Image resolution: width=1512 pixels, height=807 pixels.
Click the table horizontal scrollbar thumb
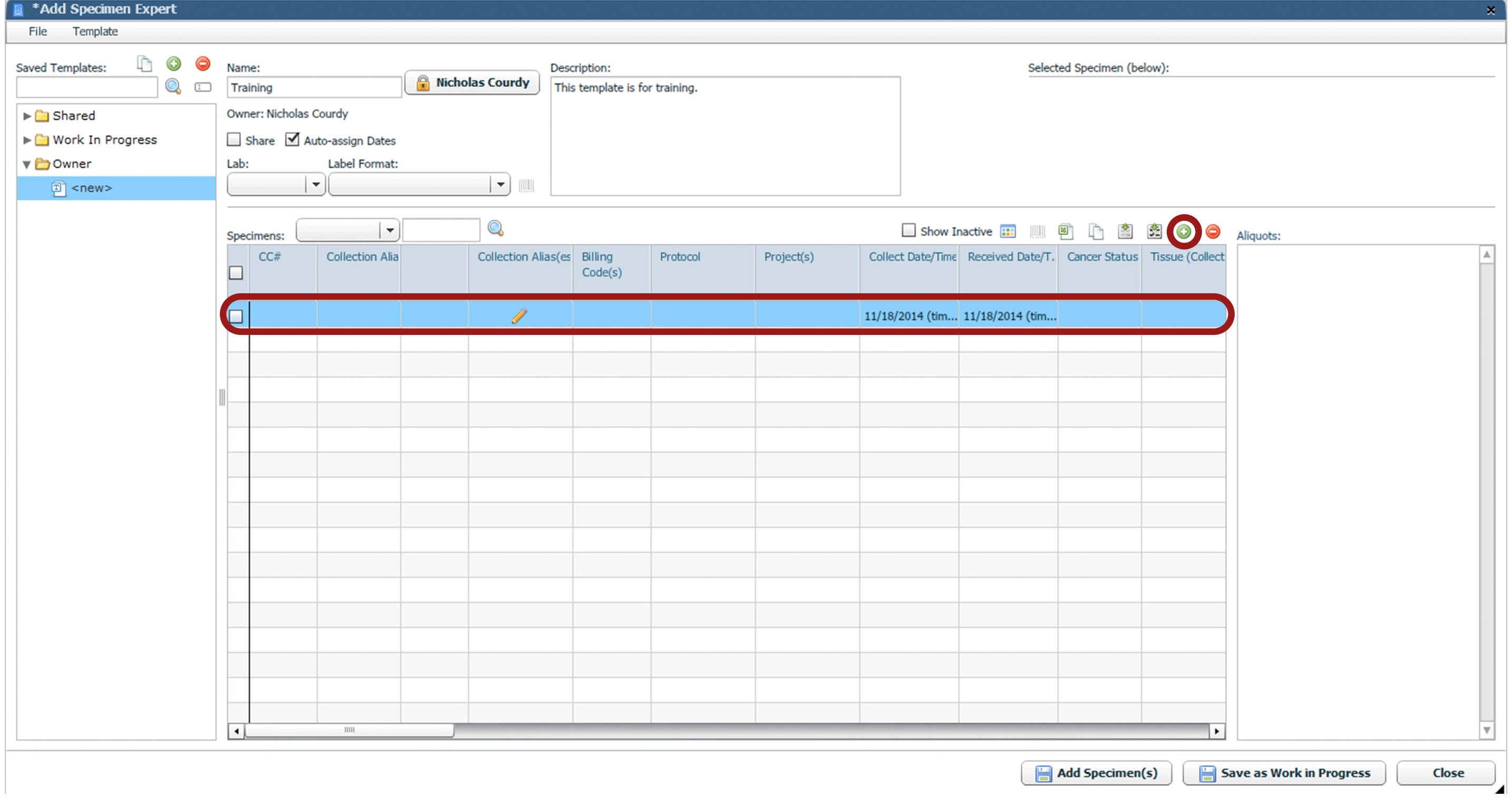click(349, 731)
